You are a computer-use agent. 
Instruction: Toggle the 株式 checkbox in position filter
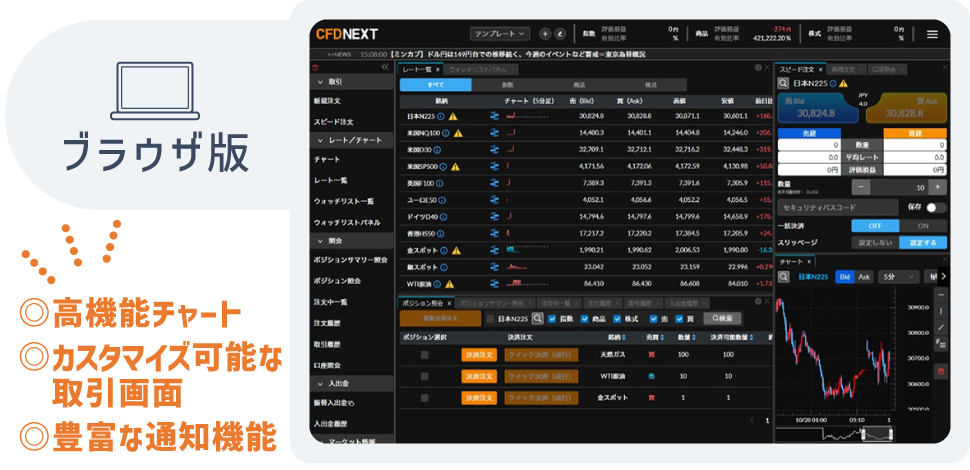(617, 318)
